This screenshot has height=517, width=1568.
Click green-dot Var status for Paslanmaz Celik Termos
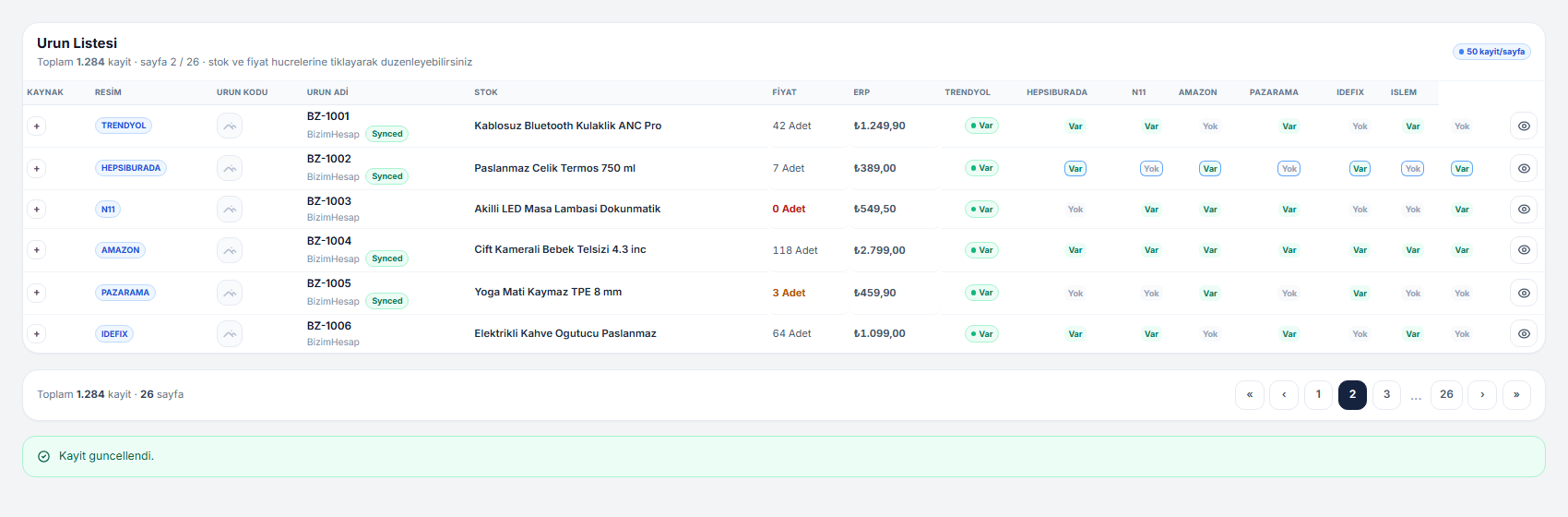click(x=981, y=168)
